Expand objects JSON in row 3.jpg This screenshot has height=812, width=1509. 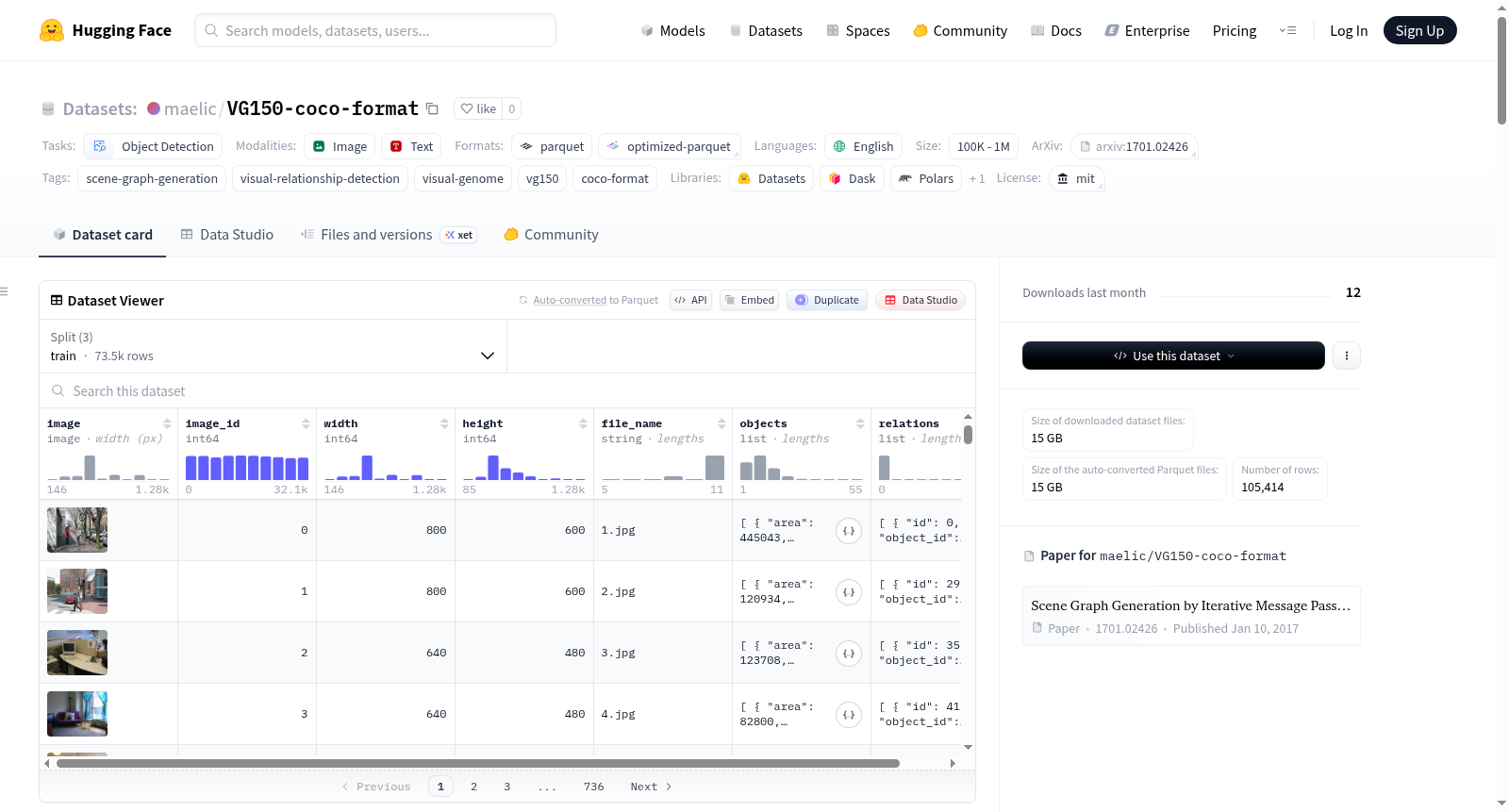point(849,654)
